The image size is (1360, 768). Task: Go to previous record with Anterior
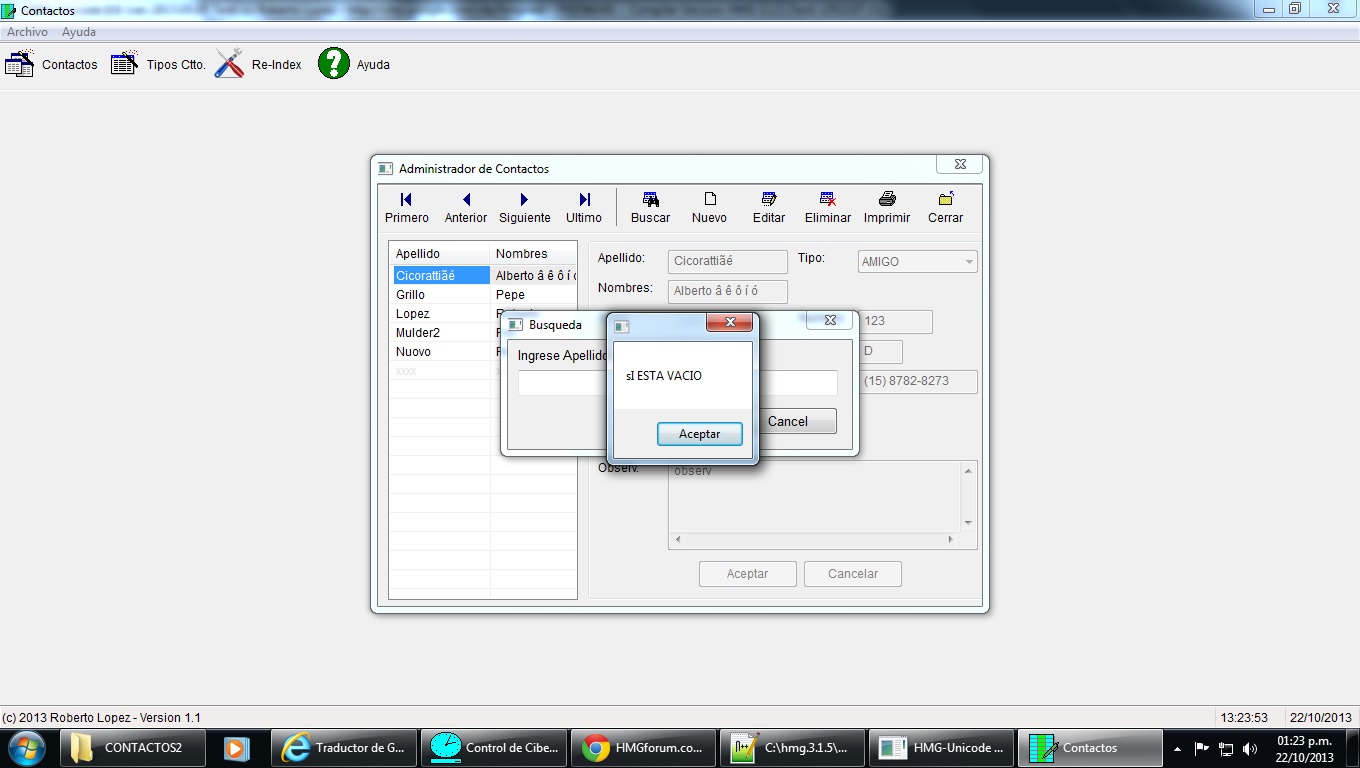pyautogui.click(x=466, y=208)
